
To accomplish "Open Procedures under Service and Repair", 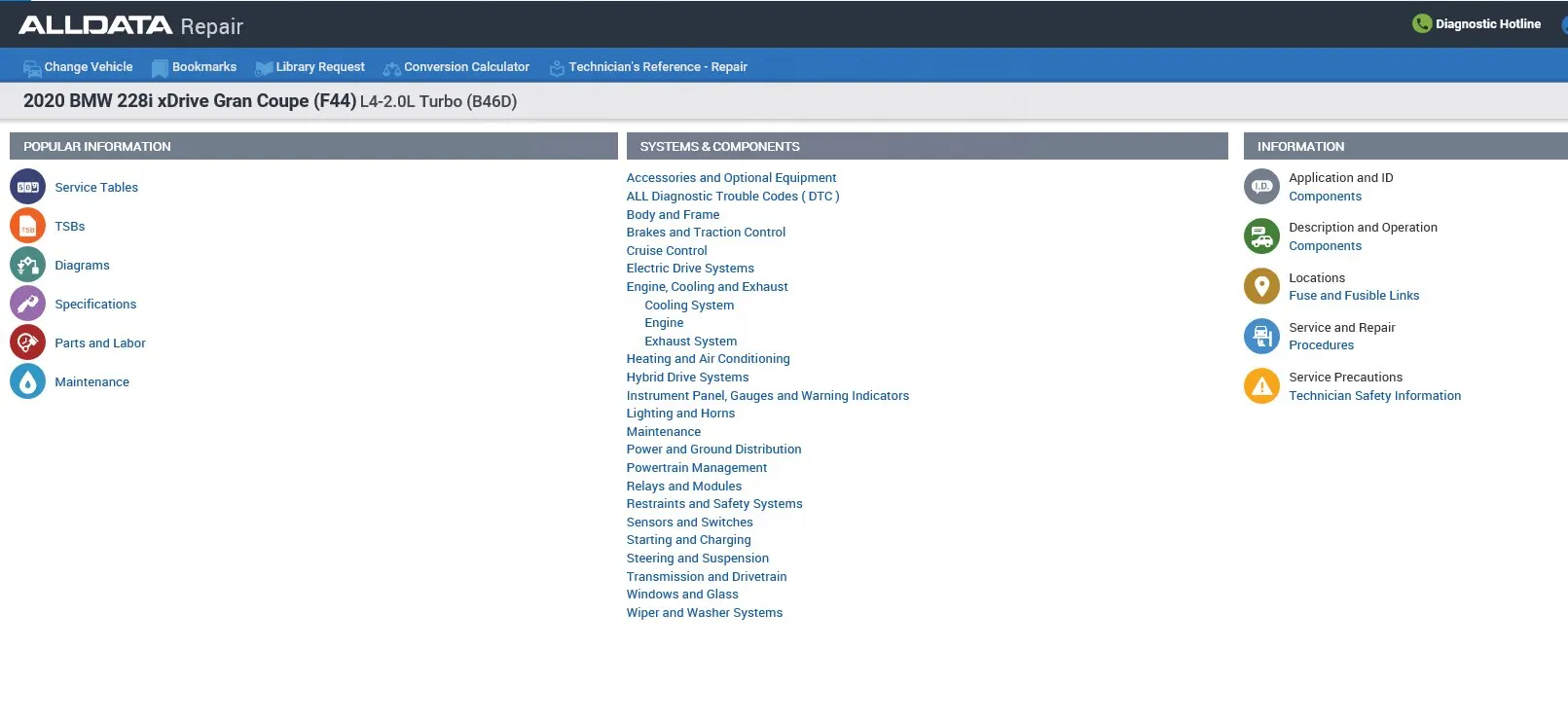I will (x=1321, y=344).
